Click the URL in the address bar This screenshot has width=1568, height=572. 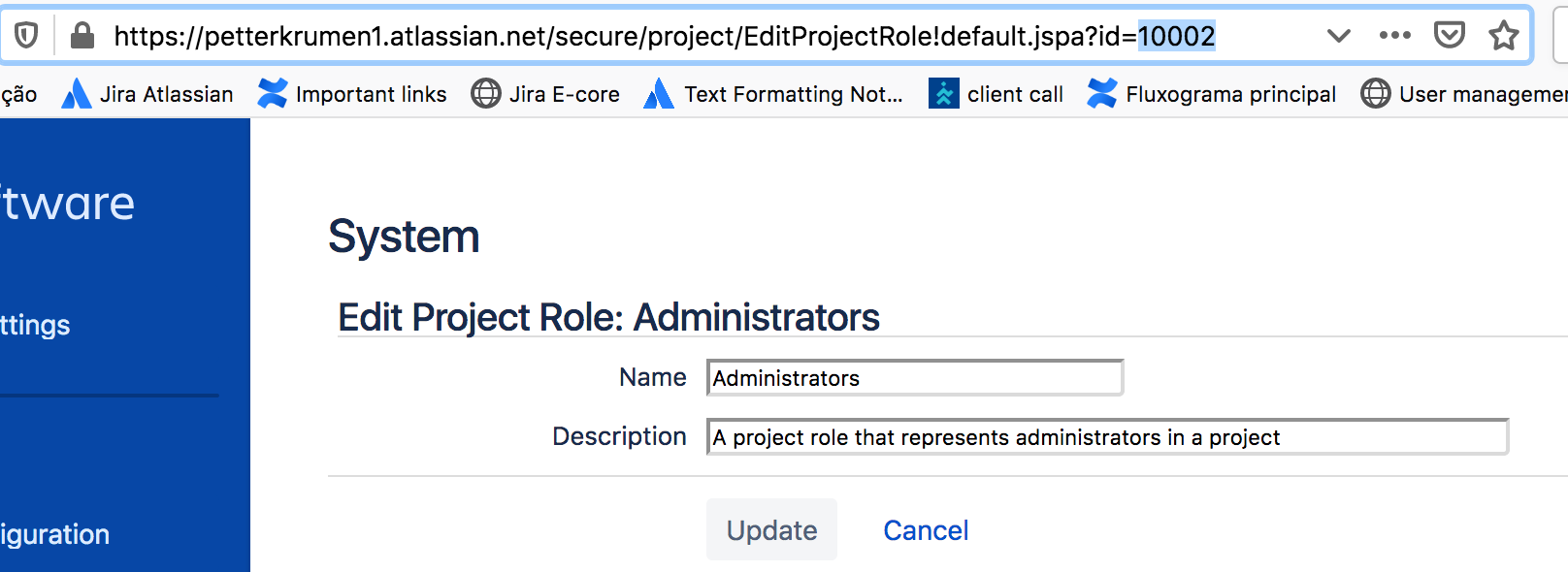[665, 36]
